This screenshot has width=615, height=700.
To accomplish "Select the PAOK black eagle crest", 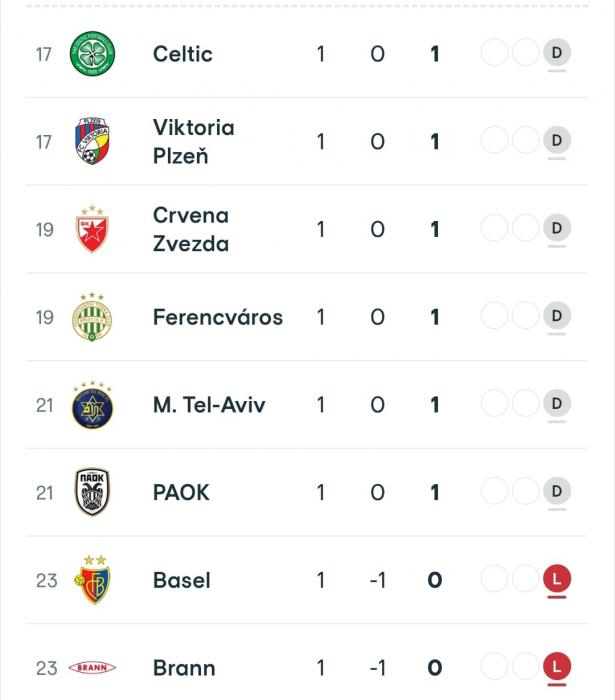I will pyautogui.click(x=92, y=492).
